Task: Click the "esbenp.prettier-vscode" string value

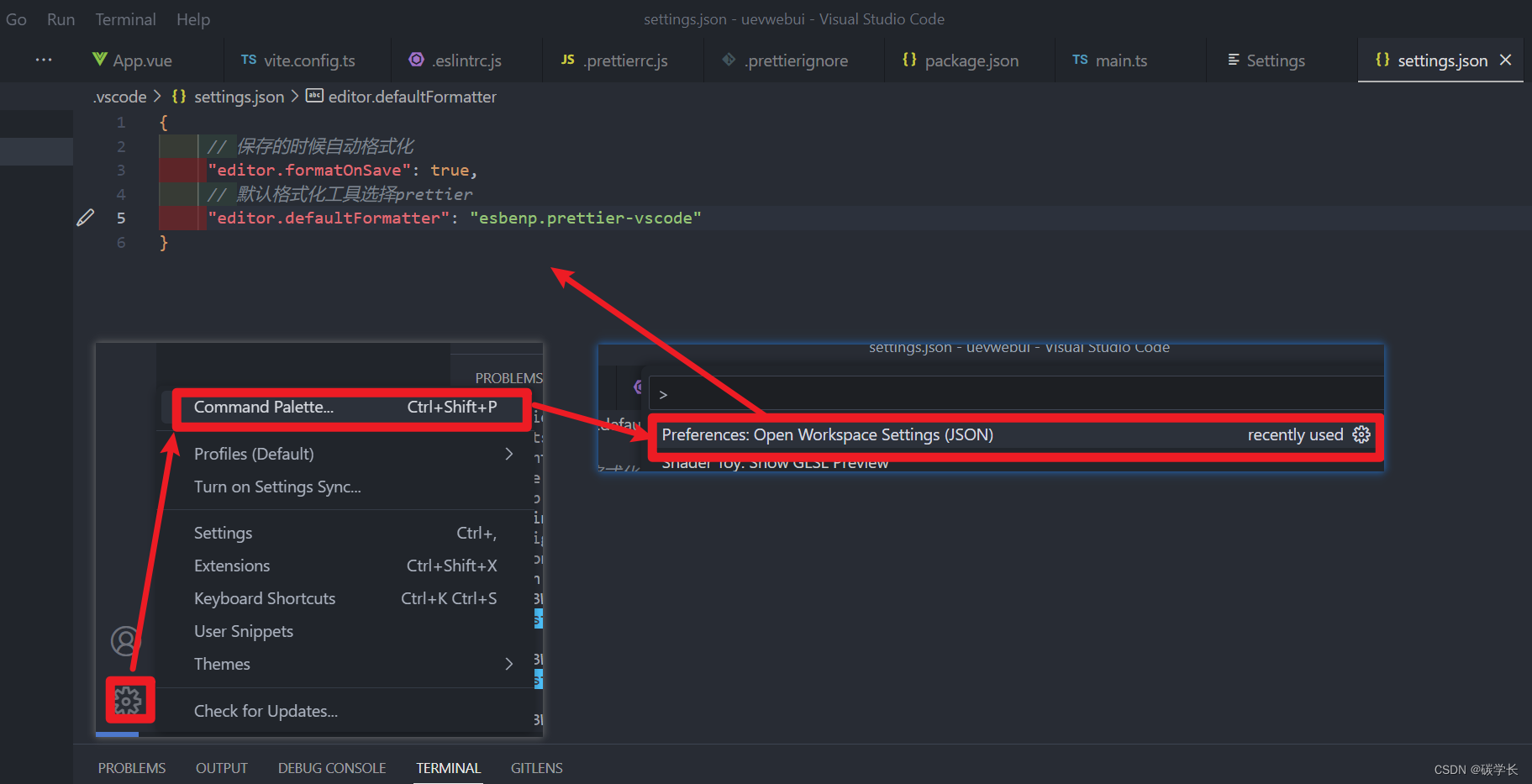Action: pyautogui.click(x=586, y=218)
